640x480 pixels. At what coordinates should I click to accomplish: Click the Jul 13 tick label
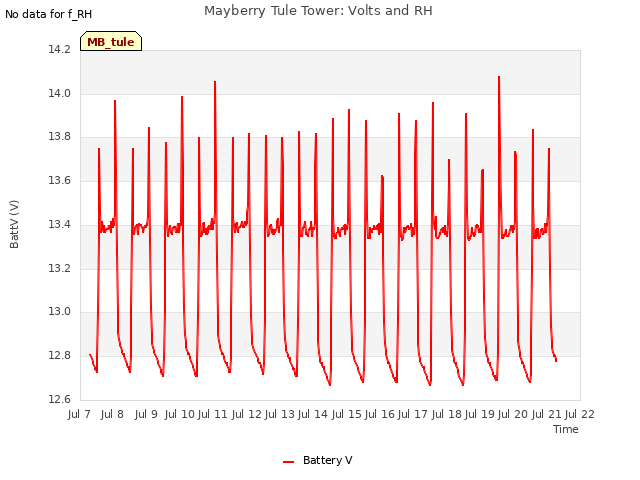[x=280, y=414]
